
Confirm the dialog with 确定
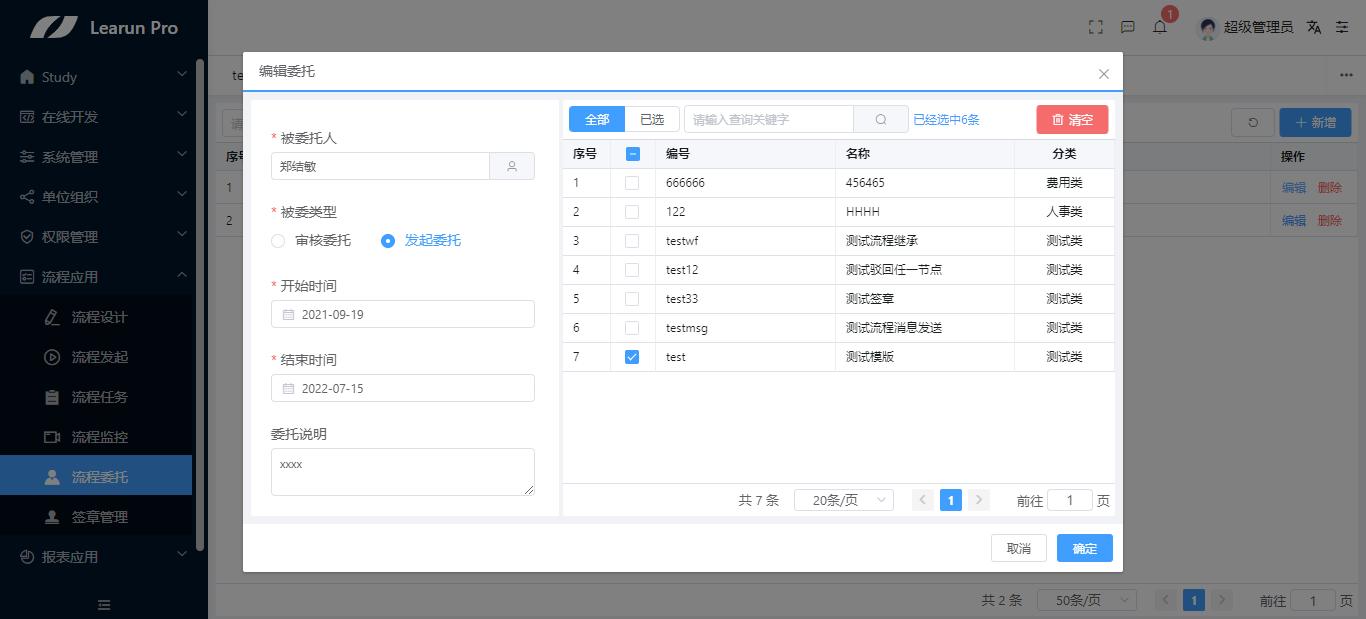[1084, 548]
